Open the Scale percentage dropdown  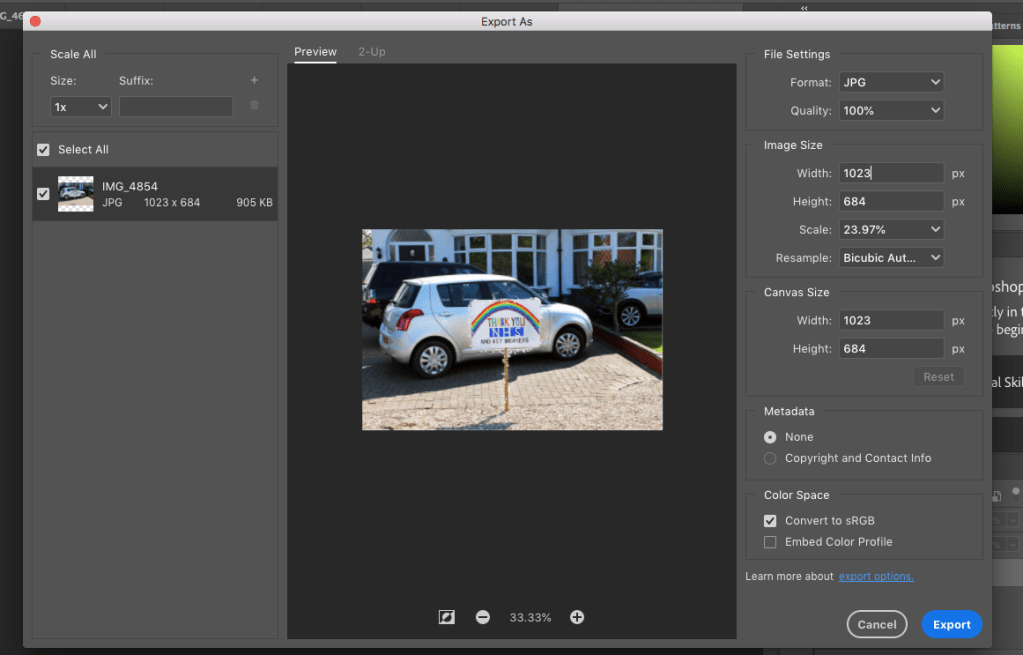(x=891, y=229)
